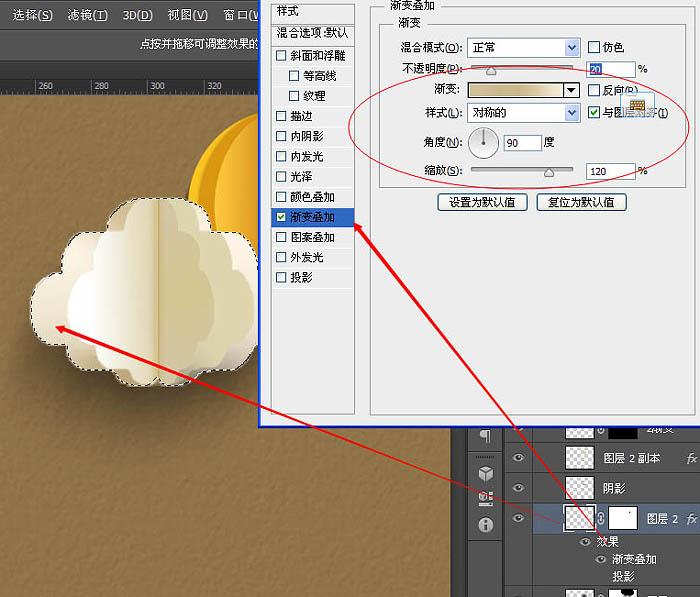Enable the 反向 reverse checkbox
Viewport: 700px width, 597px height.
coord(594,90)
